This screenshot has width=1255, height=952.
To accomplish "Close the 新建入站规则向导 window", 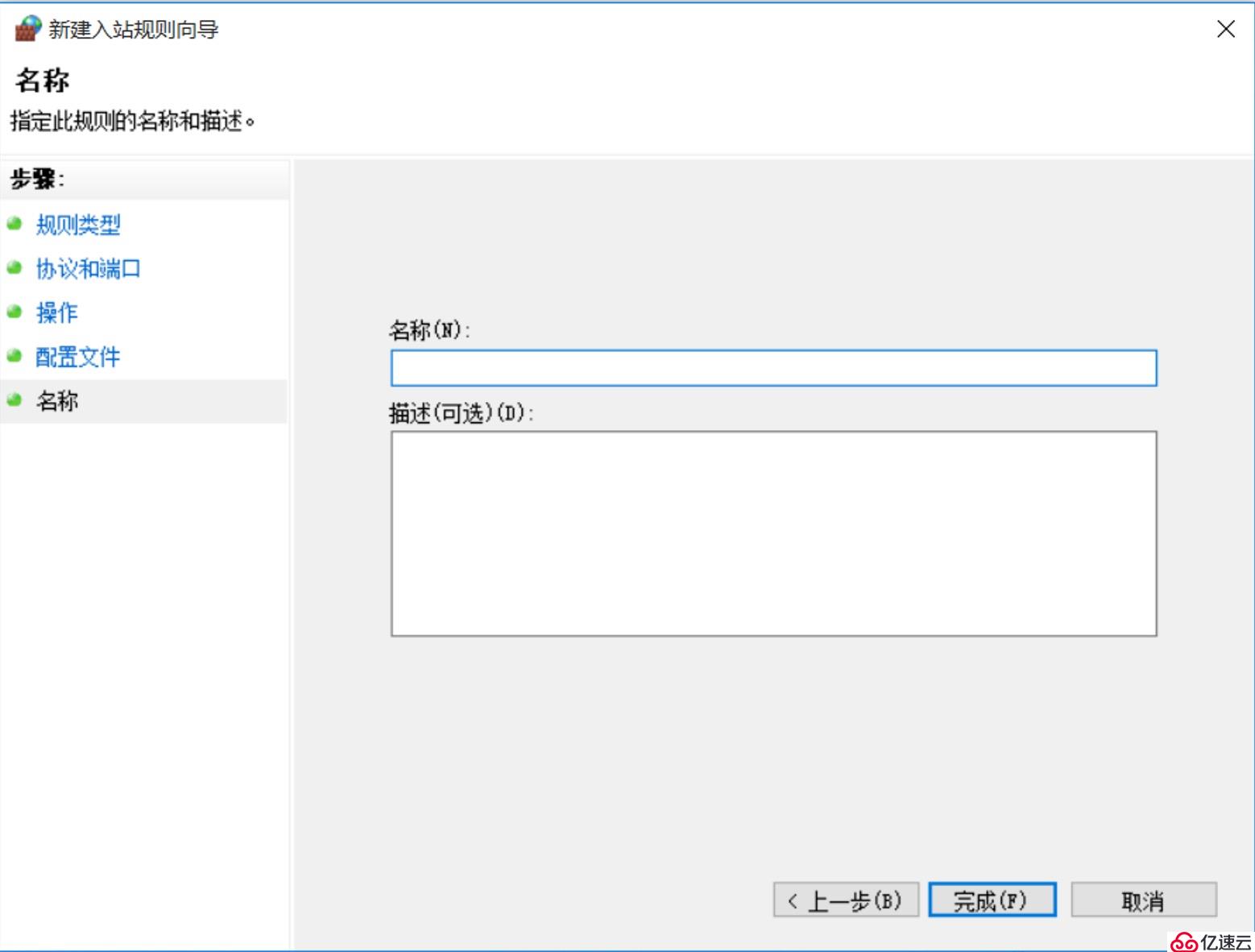I will (x=1225, y=29).
